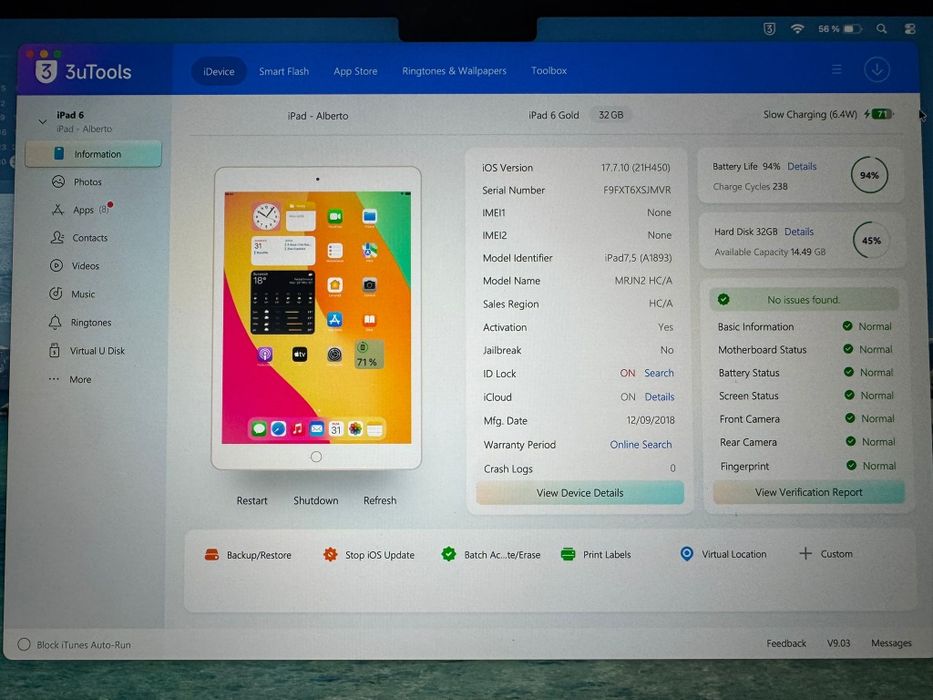Click the 32GB capacity badge
Image resolution: width=933 pixels, height=700 pixels.
[x=610, y=115]
